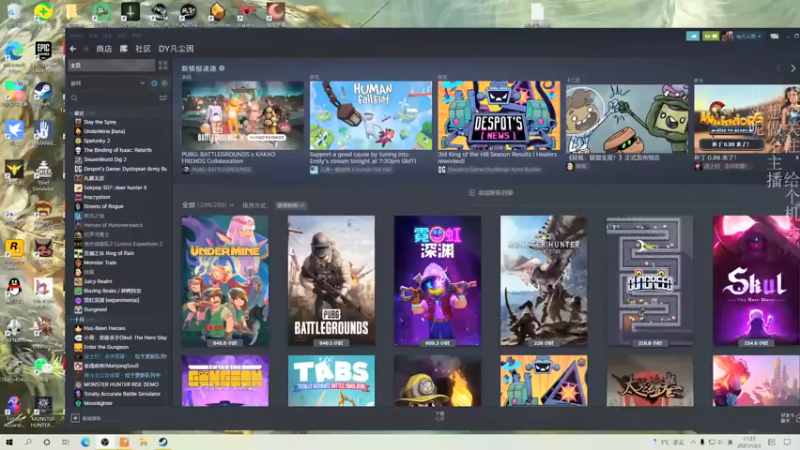Open downloads manager at the bottom center
This screenshot has height=450, width=800.
(440, 416)
